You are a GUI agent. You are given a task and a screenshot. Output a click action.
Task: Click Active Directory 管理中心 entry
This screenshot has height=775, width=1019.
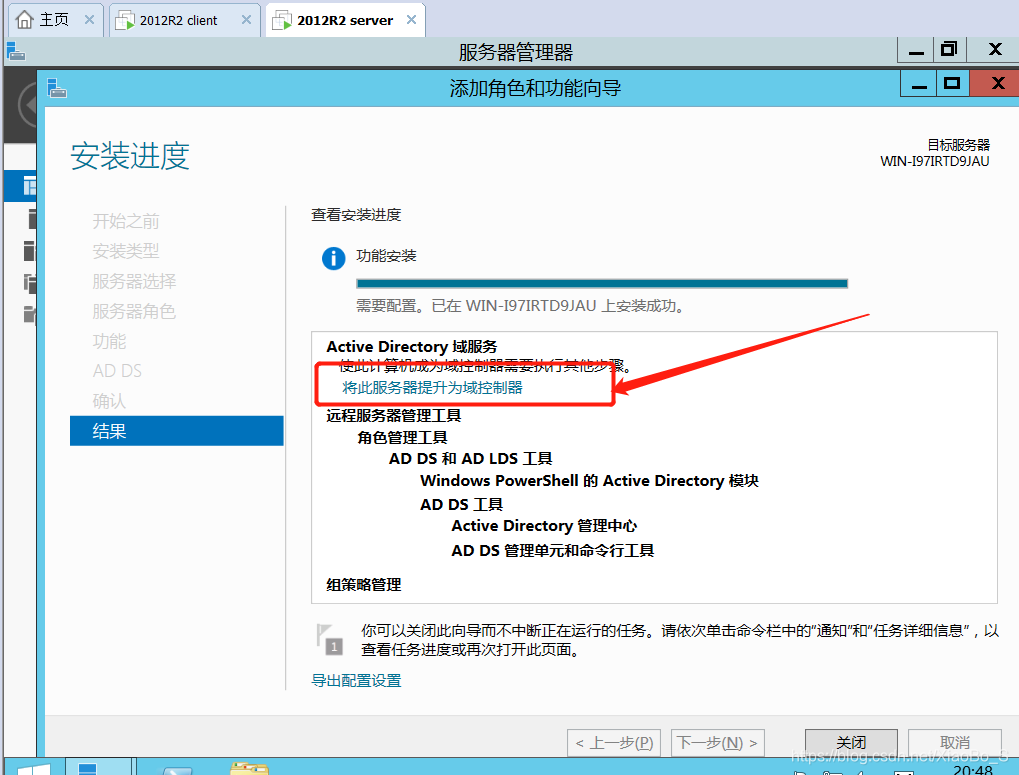tap(545, 526)
